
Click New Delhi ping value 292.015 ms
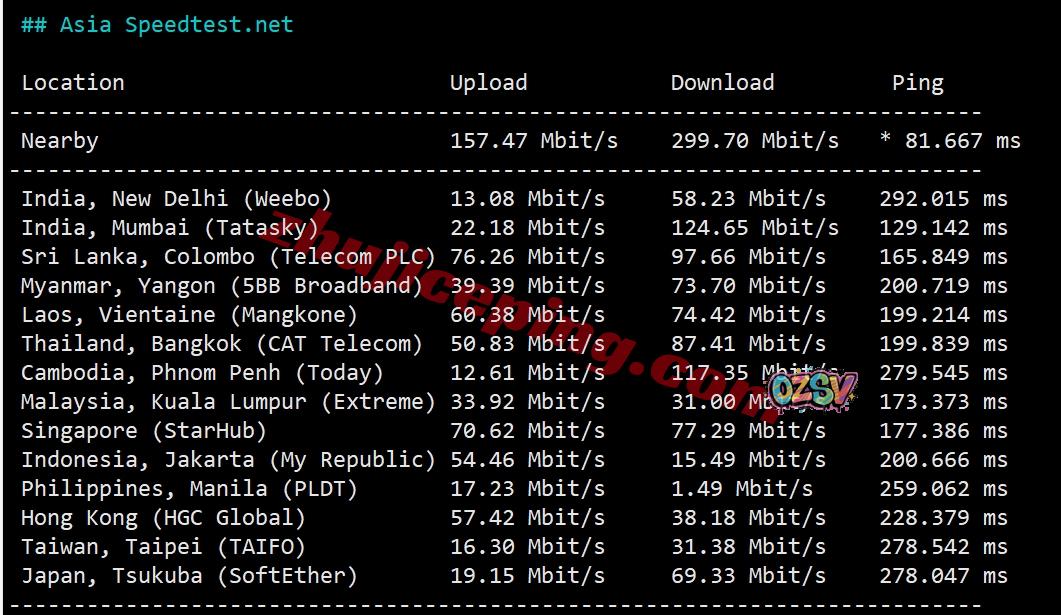tap(943, 199)
